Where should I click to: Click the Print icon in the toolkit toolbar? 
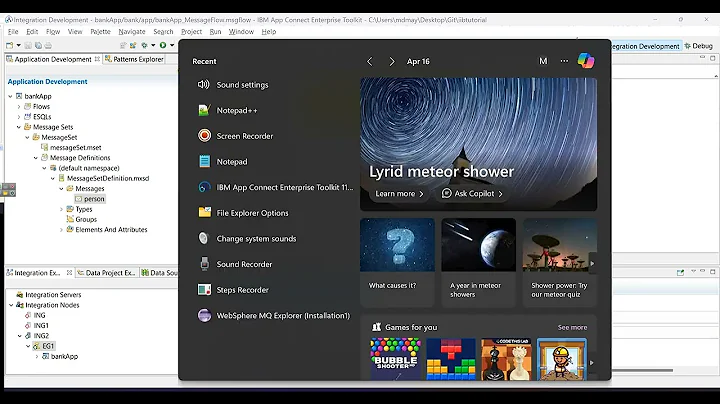(48, 45)
